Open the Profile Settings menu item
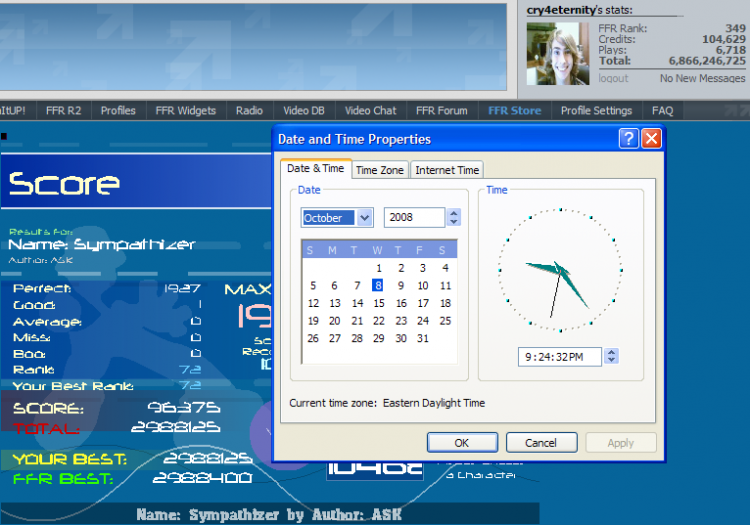 click(596, 110)
